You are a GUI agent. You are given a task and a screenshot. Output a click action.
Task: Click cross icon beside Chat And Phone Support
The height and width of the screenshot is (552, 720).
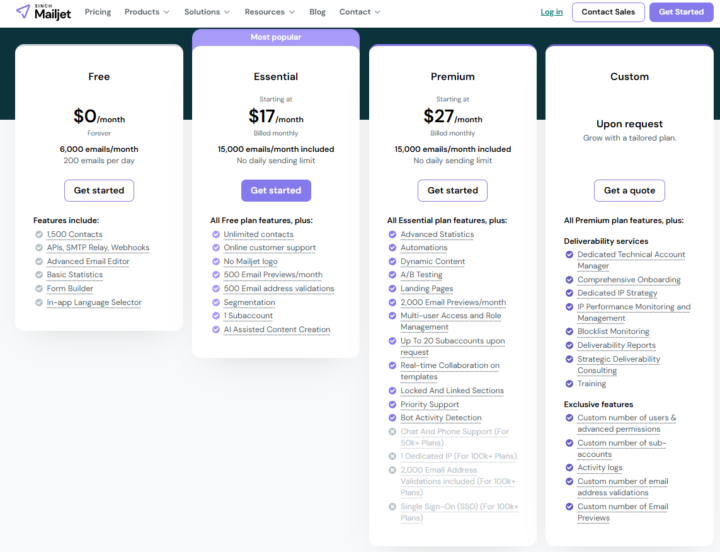click(x=392, y=432)
